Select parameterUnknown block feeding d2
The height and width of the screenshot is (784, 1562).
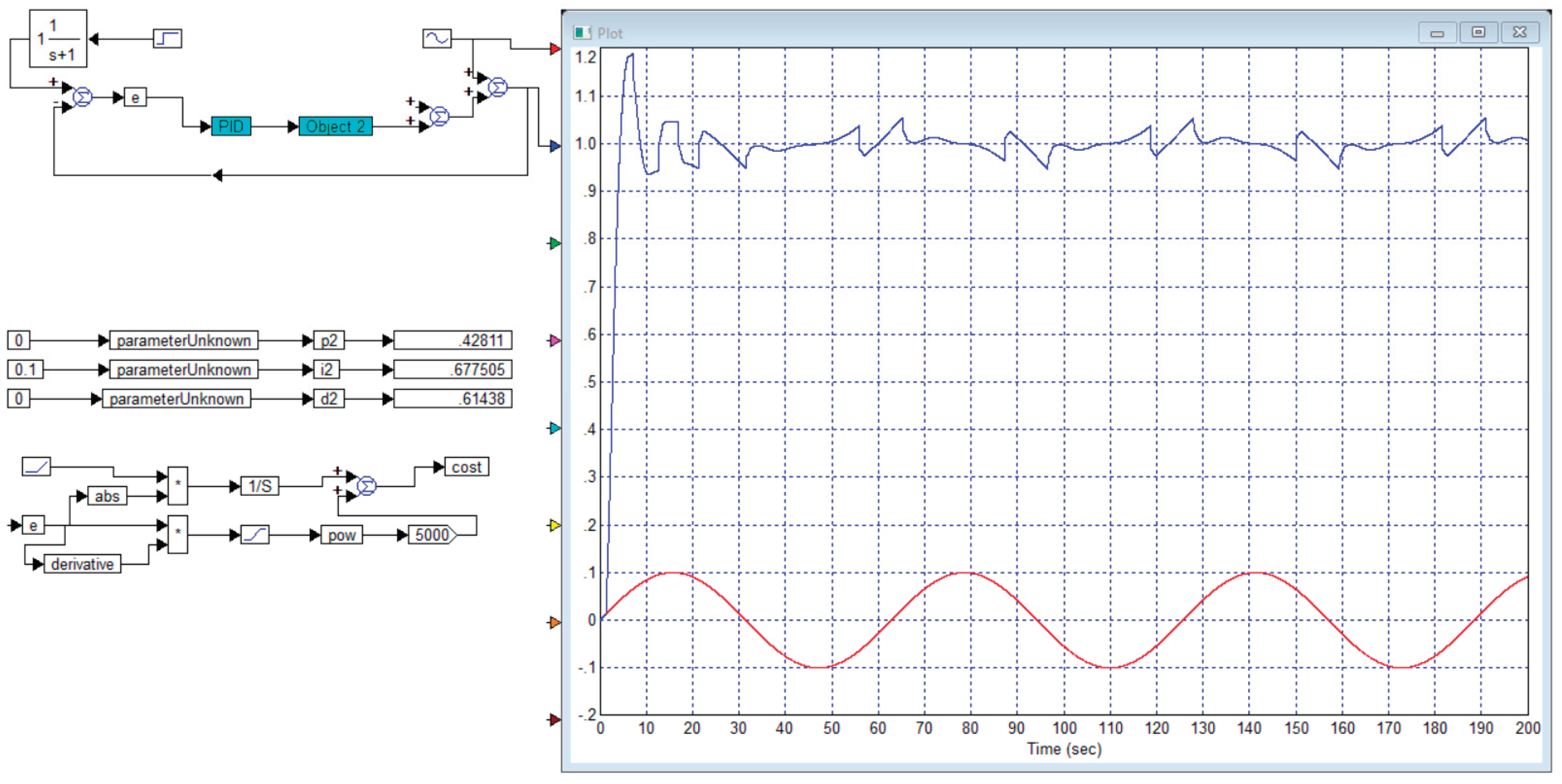coord(177,398)
